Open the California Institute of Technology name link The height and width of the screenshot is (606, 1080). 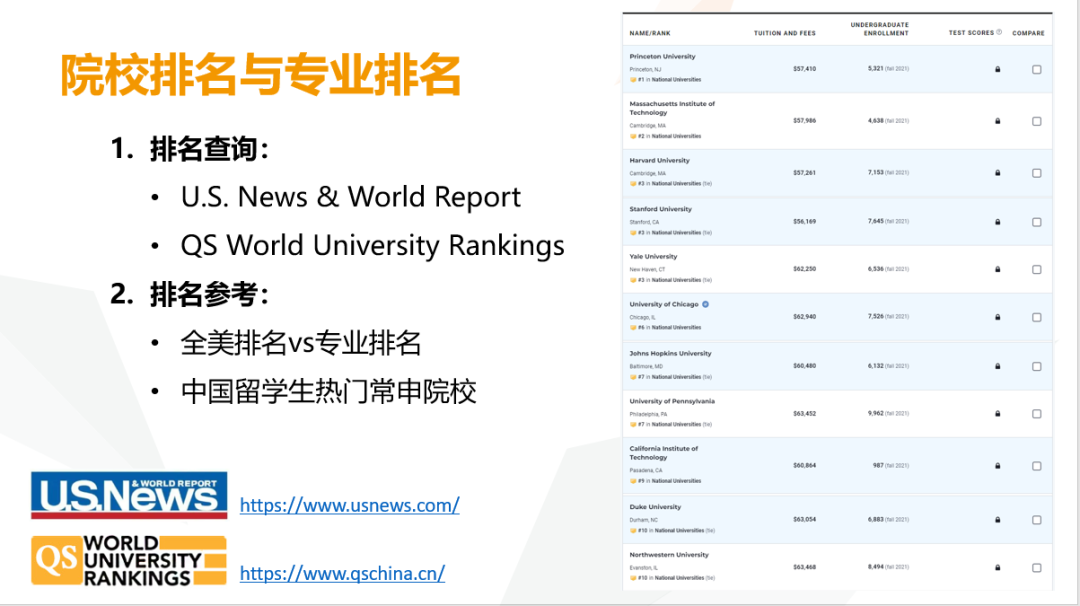(x=663, y=453)
